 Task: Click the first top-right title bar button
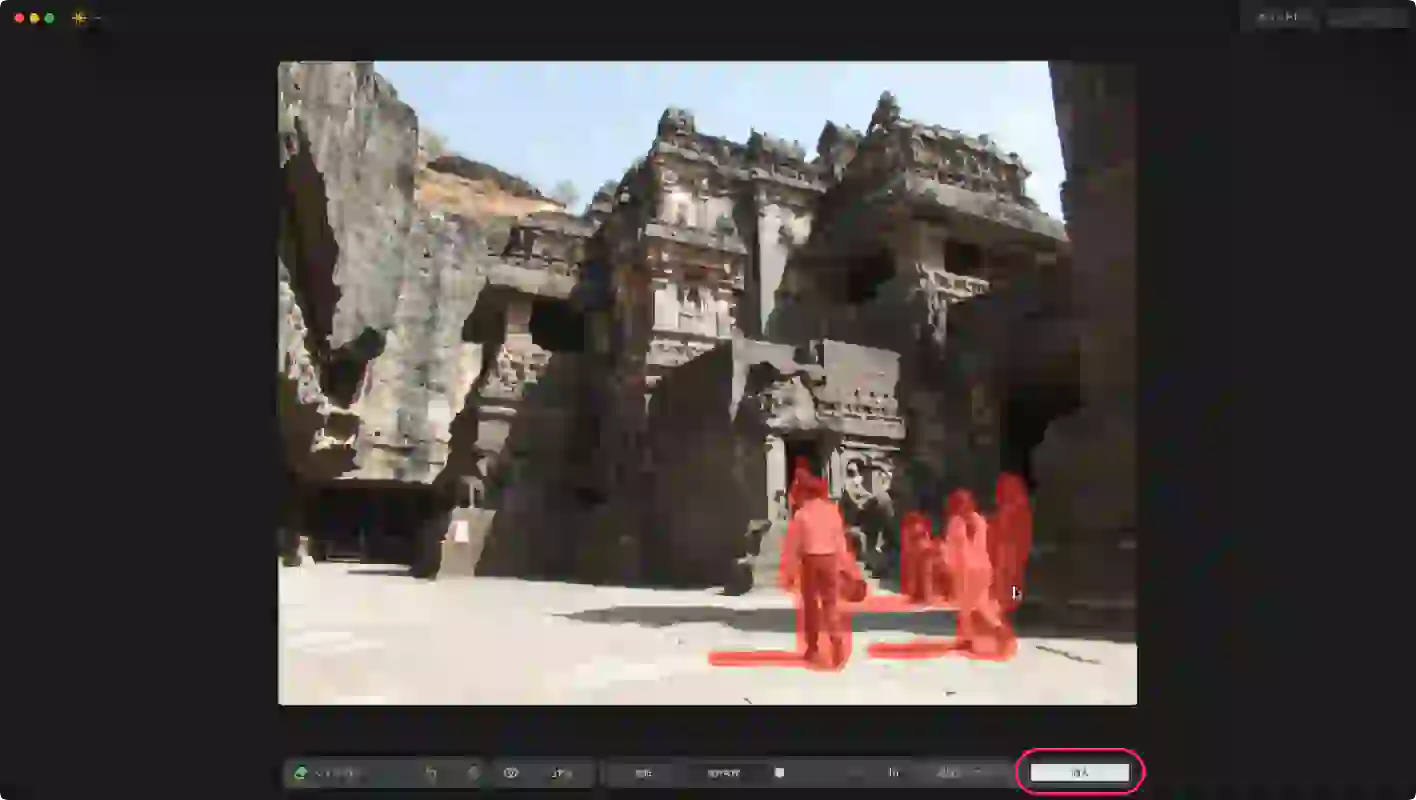(1283, 18)
